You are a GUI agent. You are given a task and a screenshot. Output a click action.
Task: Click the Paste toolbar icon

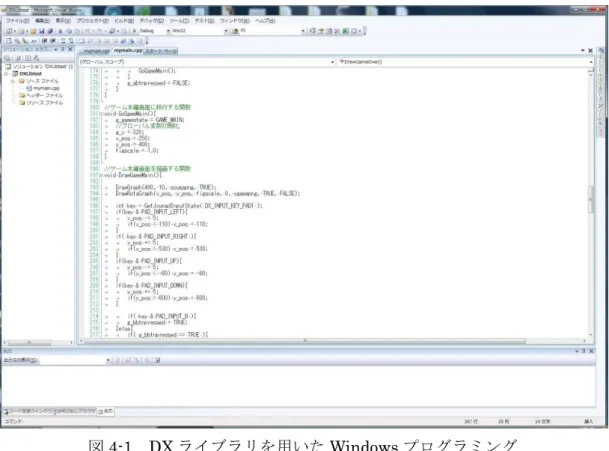[x=77, y=31]
